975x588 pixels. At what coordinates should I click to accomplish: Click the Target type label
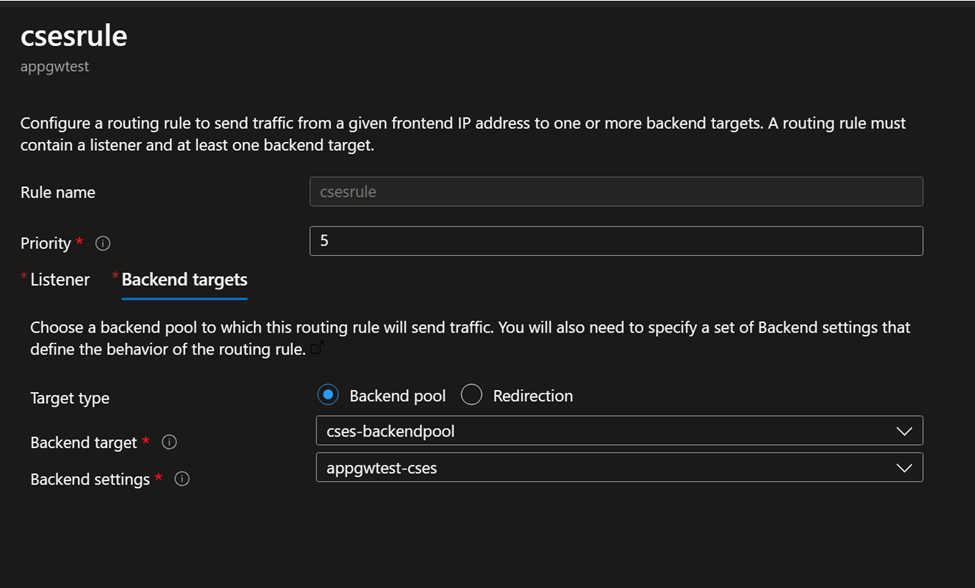coord(70,398)
